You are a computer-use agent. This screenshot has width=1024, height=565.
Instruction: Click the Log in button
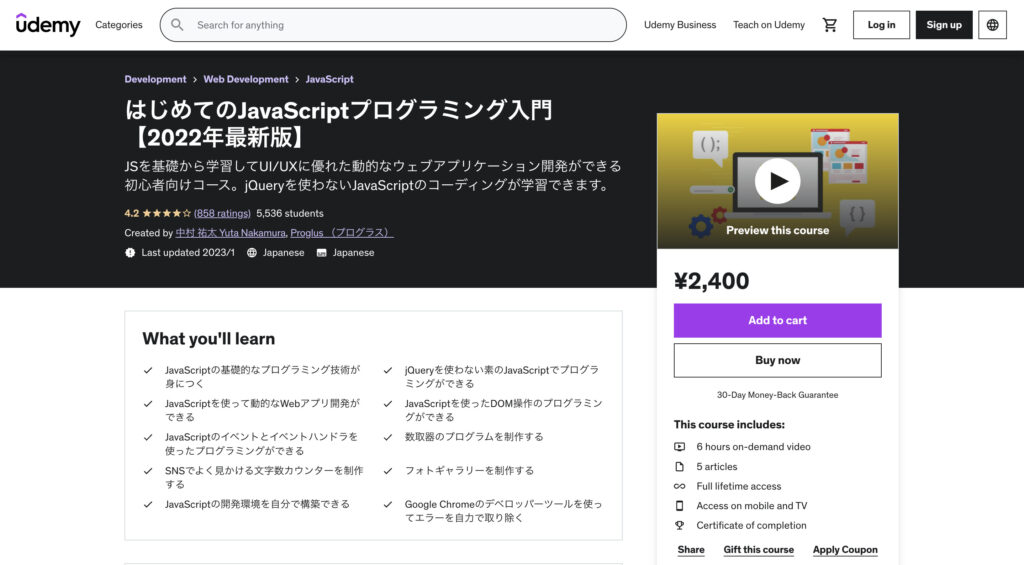point(881,25)
